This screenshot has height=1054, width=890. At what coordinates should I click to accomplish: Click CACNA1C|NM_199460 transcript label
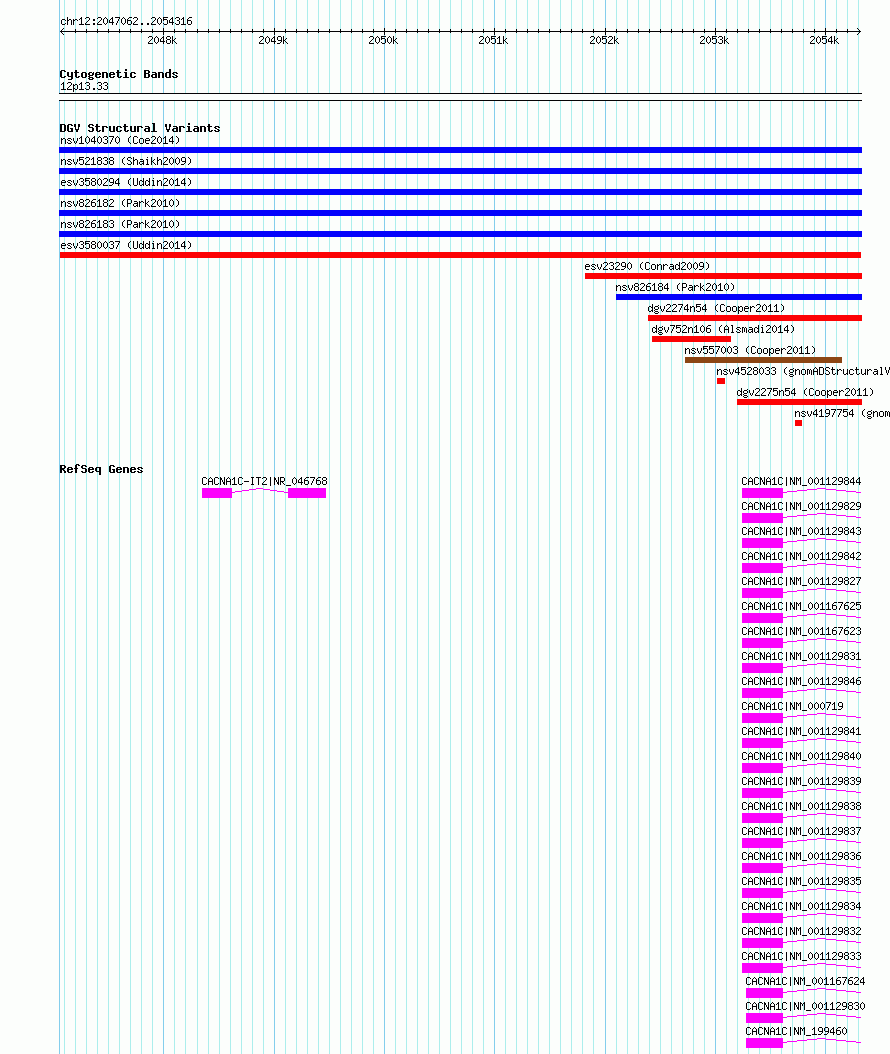click(x=797, y=1030)
